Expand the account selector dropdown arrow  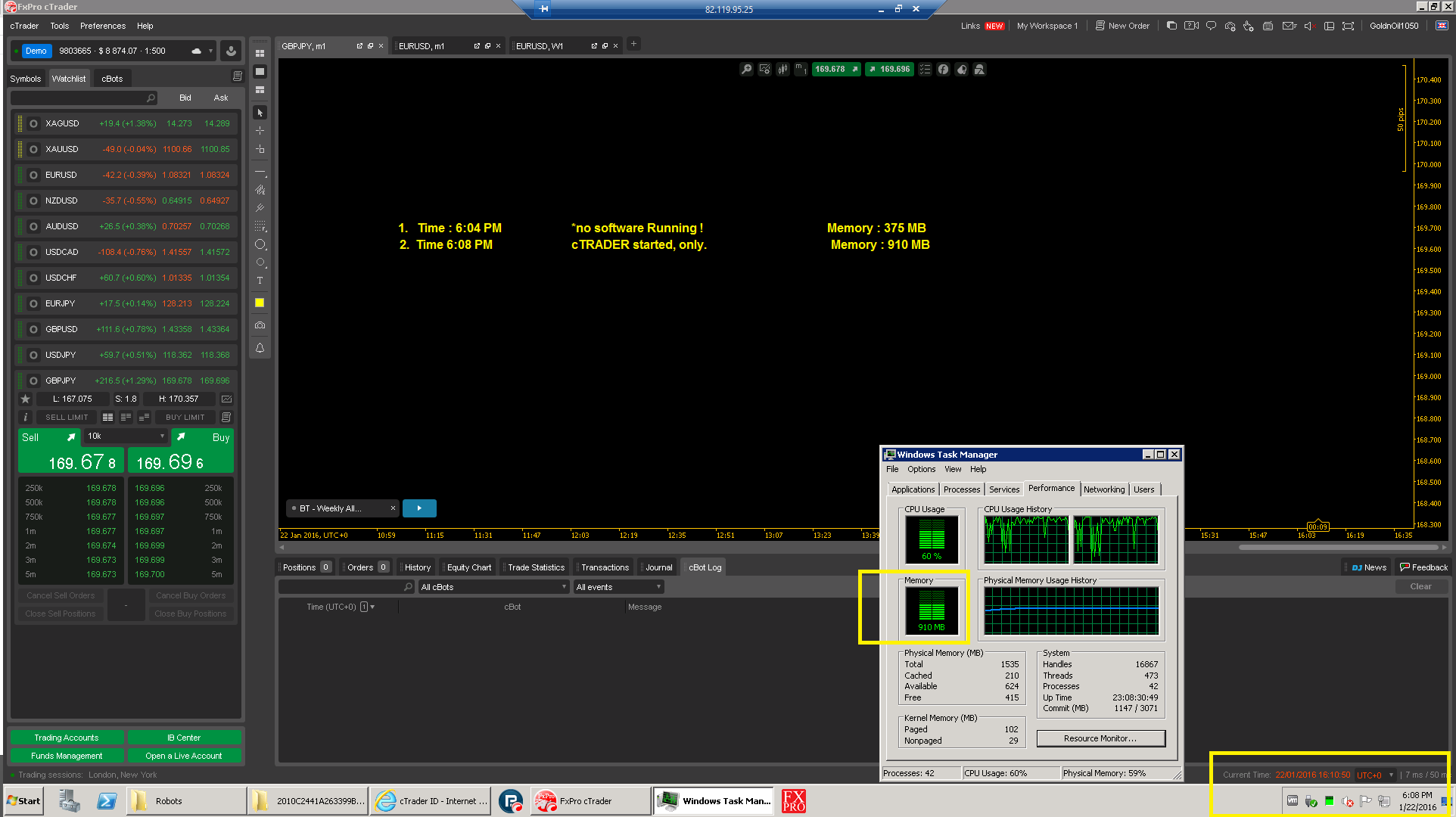tap(211, 51)
